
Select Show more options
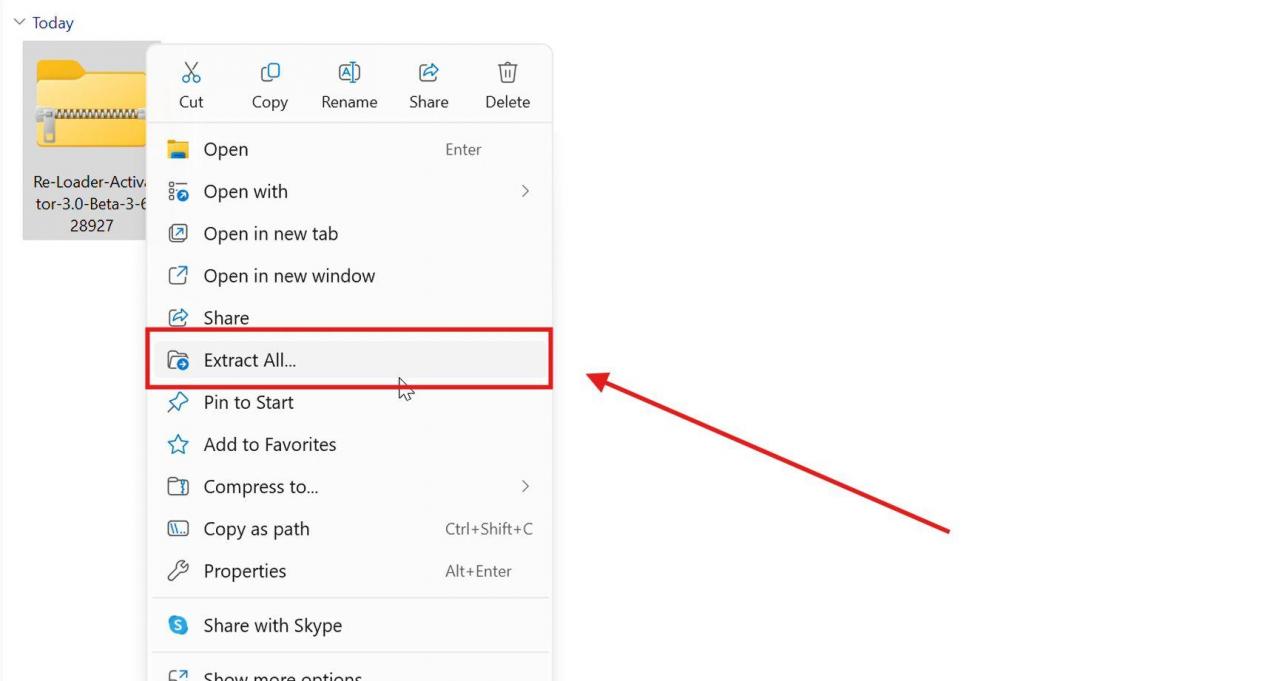click(x=281, y=675)
